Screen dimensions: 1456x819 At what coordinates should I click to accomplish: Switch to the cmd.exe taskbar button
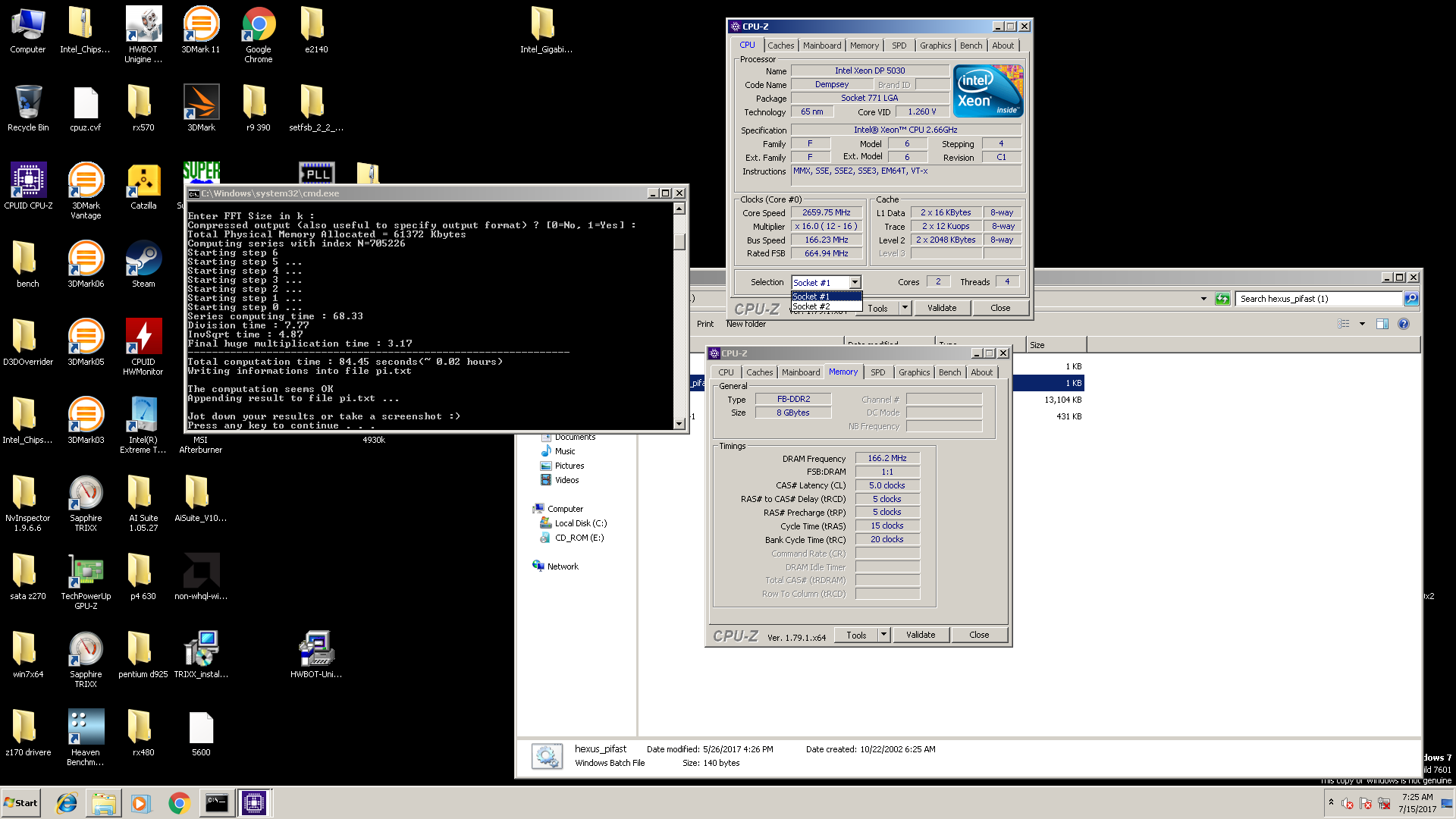point(216,803)
